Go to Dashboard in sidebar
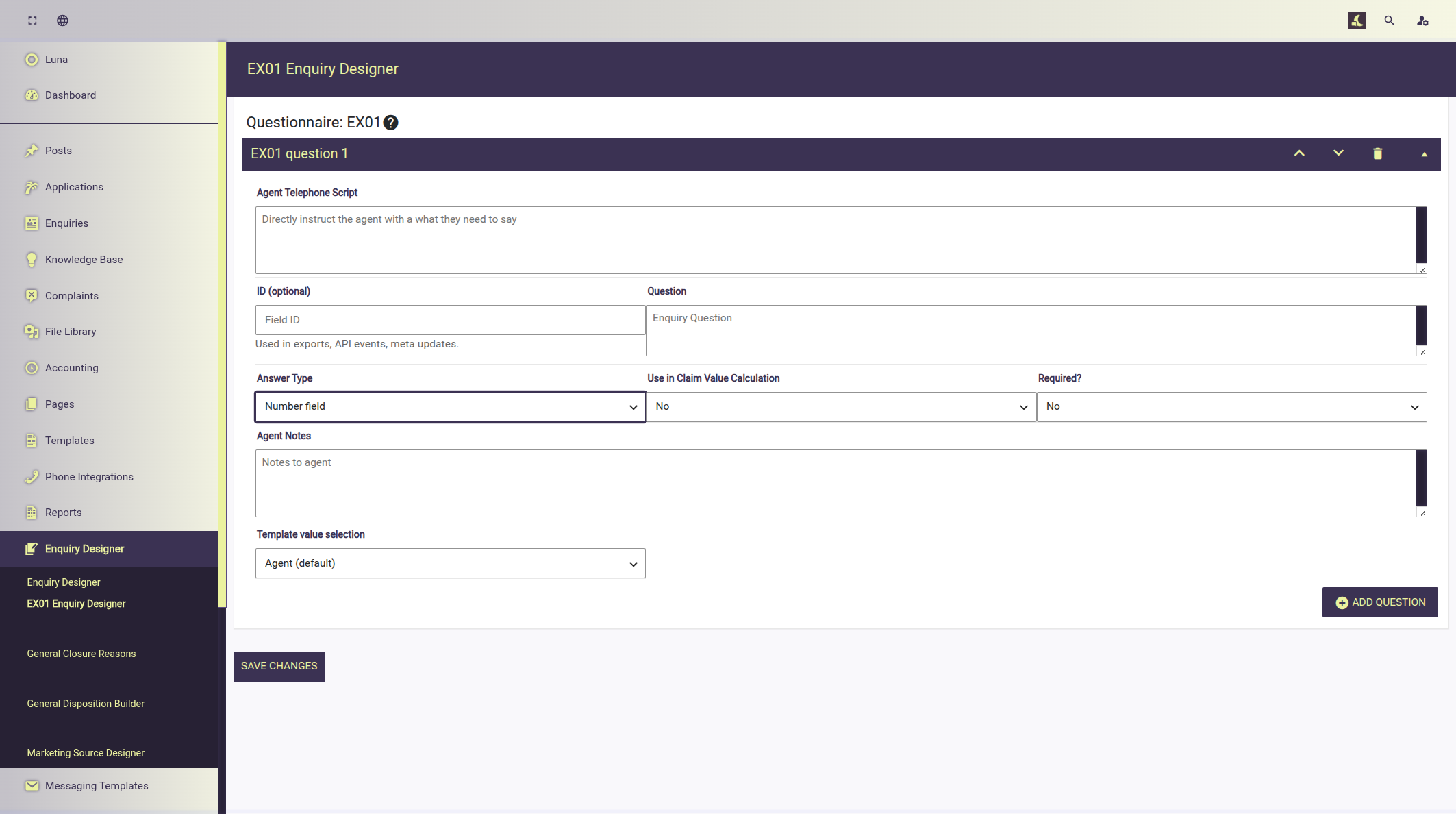This screenshot has width=1456, height=814. 109,95
